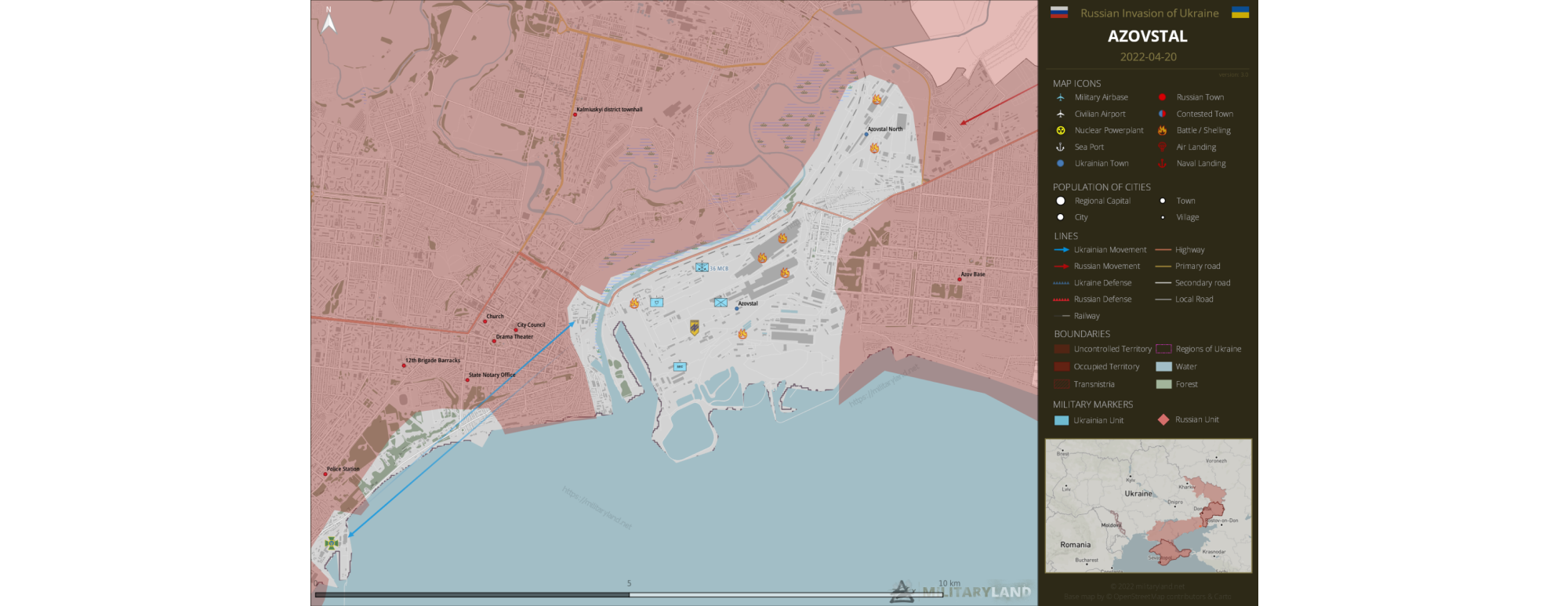Click the Naval Landing red anchor legend icon
The height and width of the screenshot is (606, 1568).
(x=1162, y=163)
